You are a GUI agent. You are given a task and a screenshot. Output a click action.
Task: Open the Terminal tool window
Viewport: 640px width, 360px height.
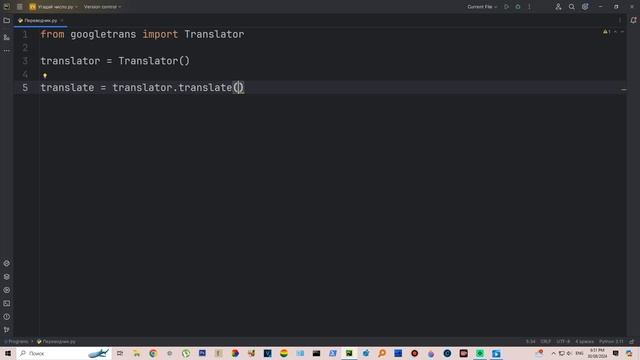coord(7,303)
